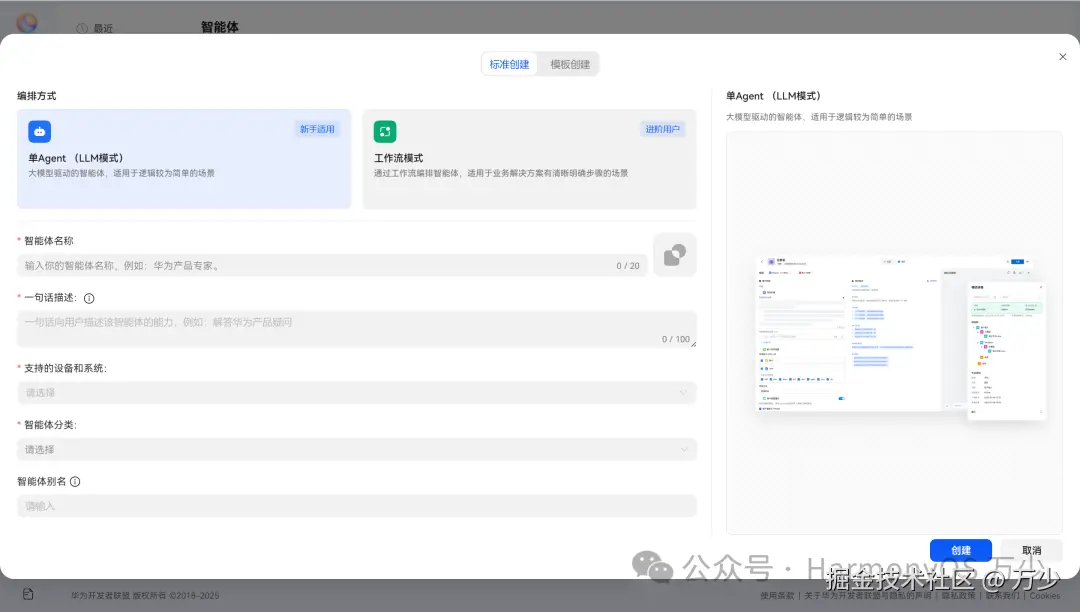This screenshot has width=1080, height=612.
Task: Open the 智能体分类 dropdown
Action: (x=357, y=450)
